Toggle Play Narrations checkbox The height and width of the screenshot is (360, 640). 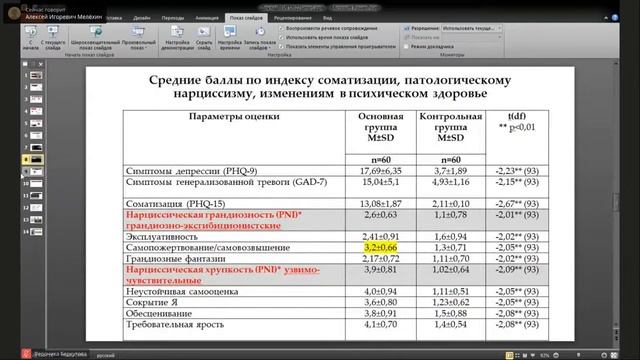[282, 28]
